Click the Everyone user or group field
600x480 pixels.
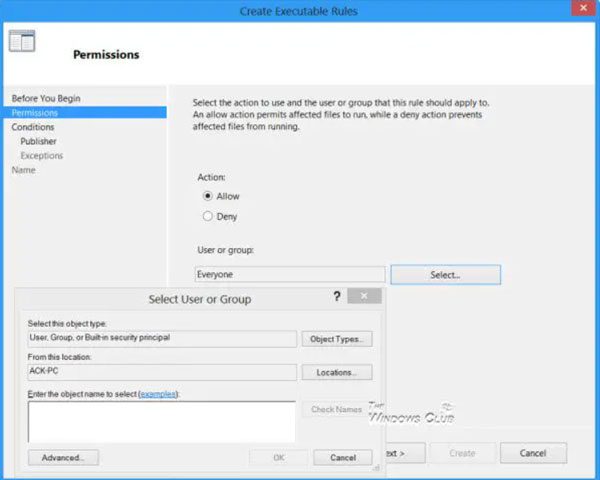point(290,274)
